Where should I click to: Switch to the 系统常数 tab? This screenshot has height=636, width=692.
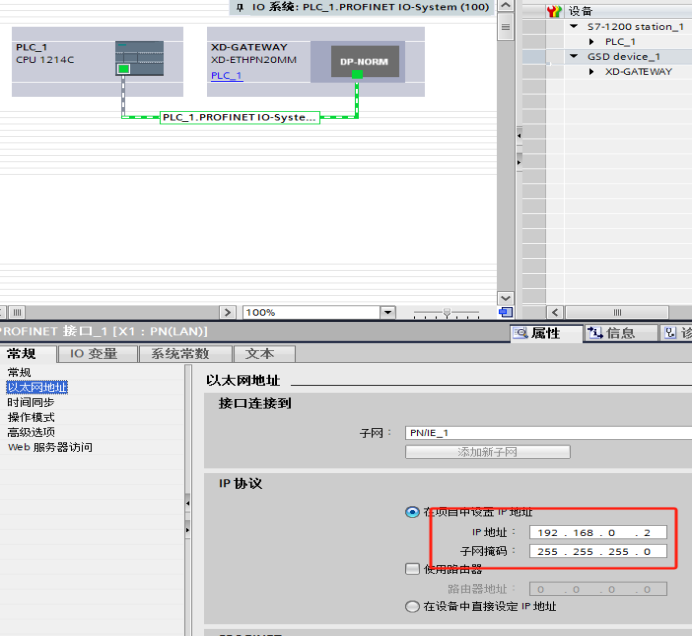pyautogui.click(x=184, y=354)
